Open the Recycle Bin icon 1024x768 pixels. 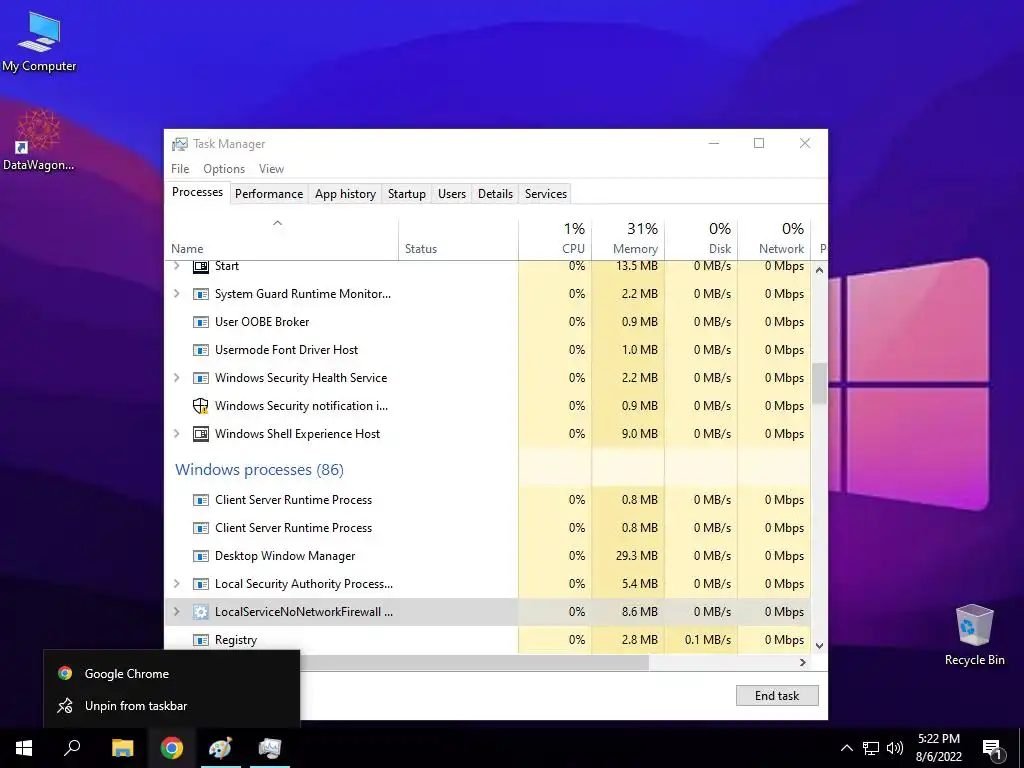(x=974, y=635)
